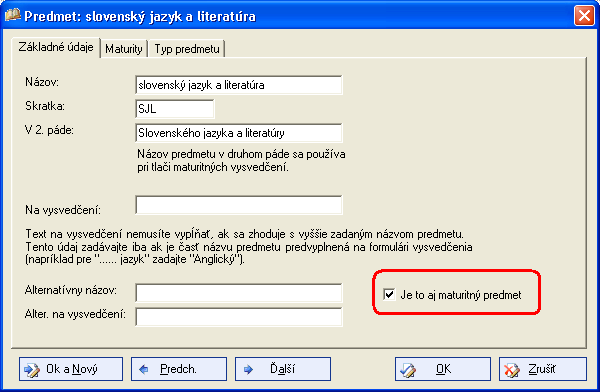The width and height of the screenshot is (600, 392).
Task: Select the Základné údaje tab
Action: (x=56, y=47)
